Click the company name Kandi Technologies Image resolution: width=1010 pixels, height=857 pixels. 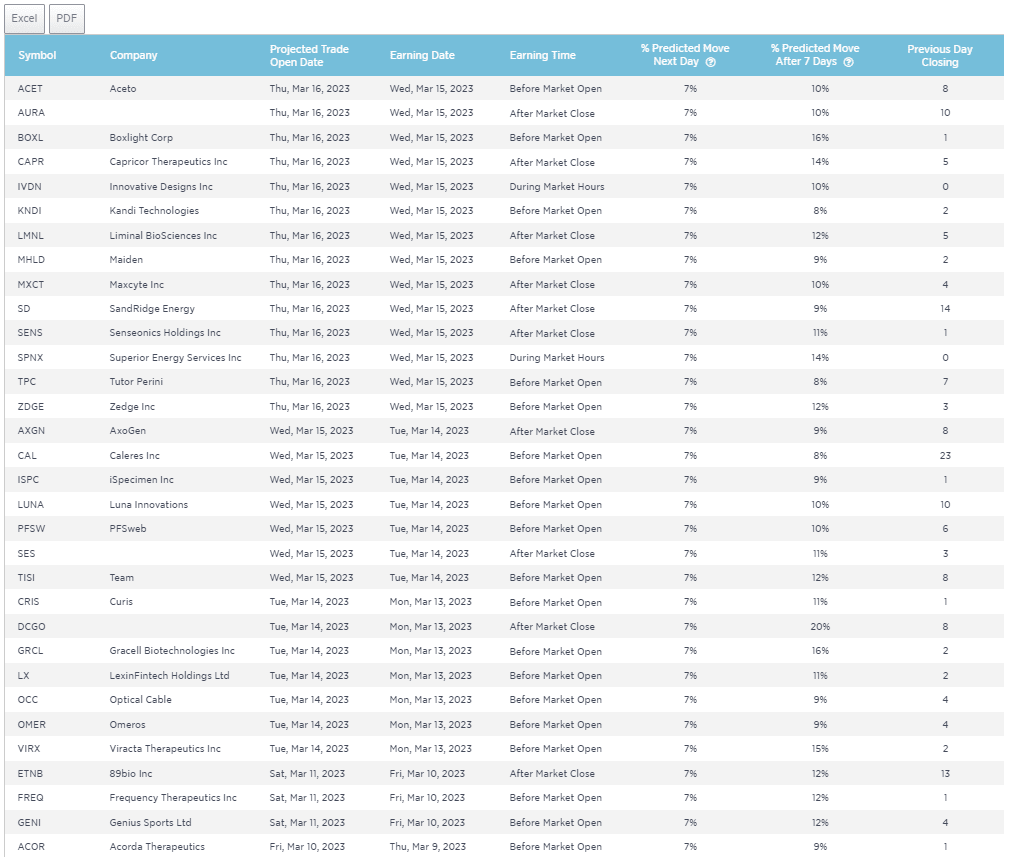[154, 211]
